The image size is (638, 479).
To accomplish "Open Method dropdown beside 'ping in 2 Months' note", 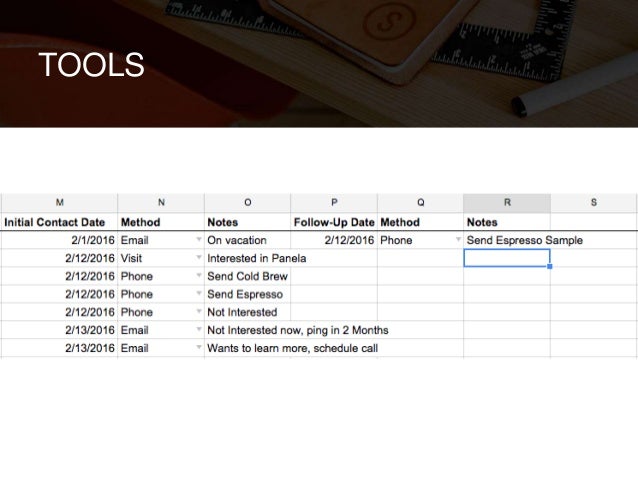I will click(x=199, y=329).
